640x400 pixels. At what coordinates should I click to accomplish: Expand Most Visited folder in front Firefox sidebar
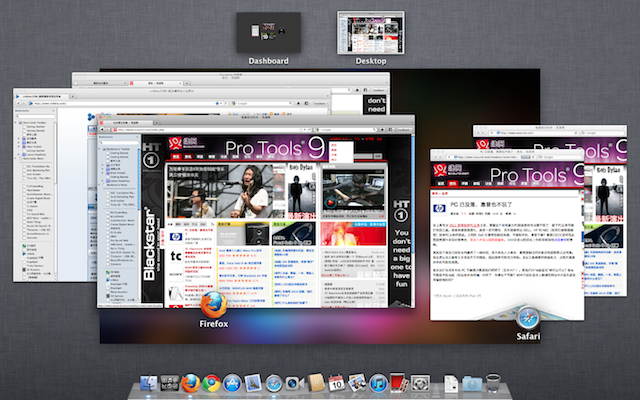point(103,173)
